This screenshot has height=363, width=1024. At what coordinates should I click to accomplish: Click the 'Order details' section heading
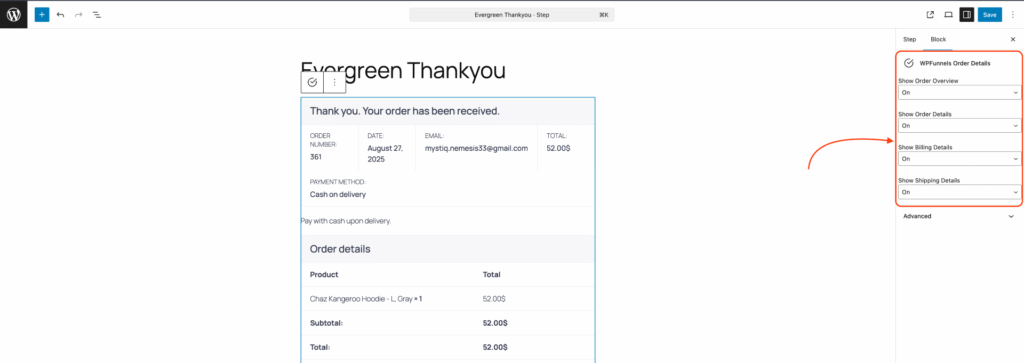(340, 249)
